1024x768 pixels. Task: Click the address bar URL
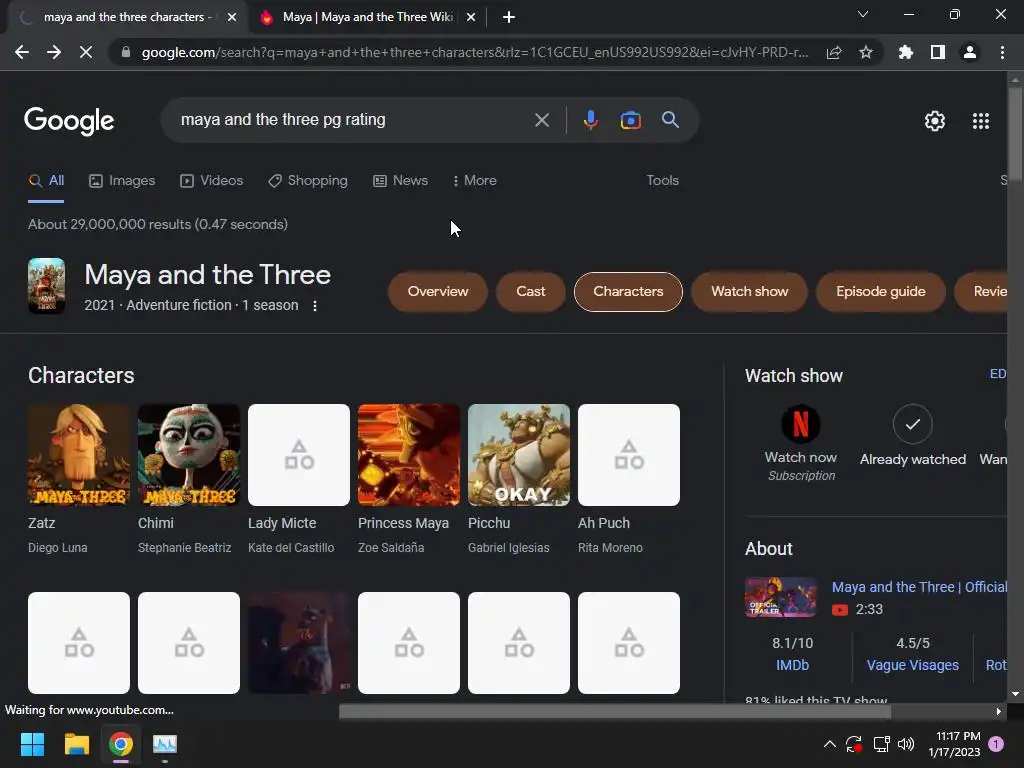click(475, 52)
